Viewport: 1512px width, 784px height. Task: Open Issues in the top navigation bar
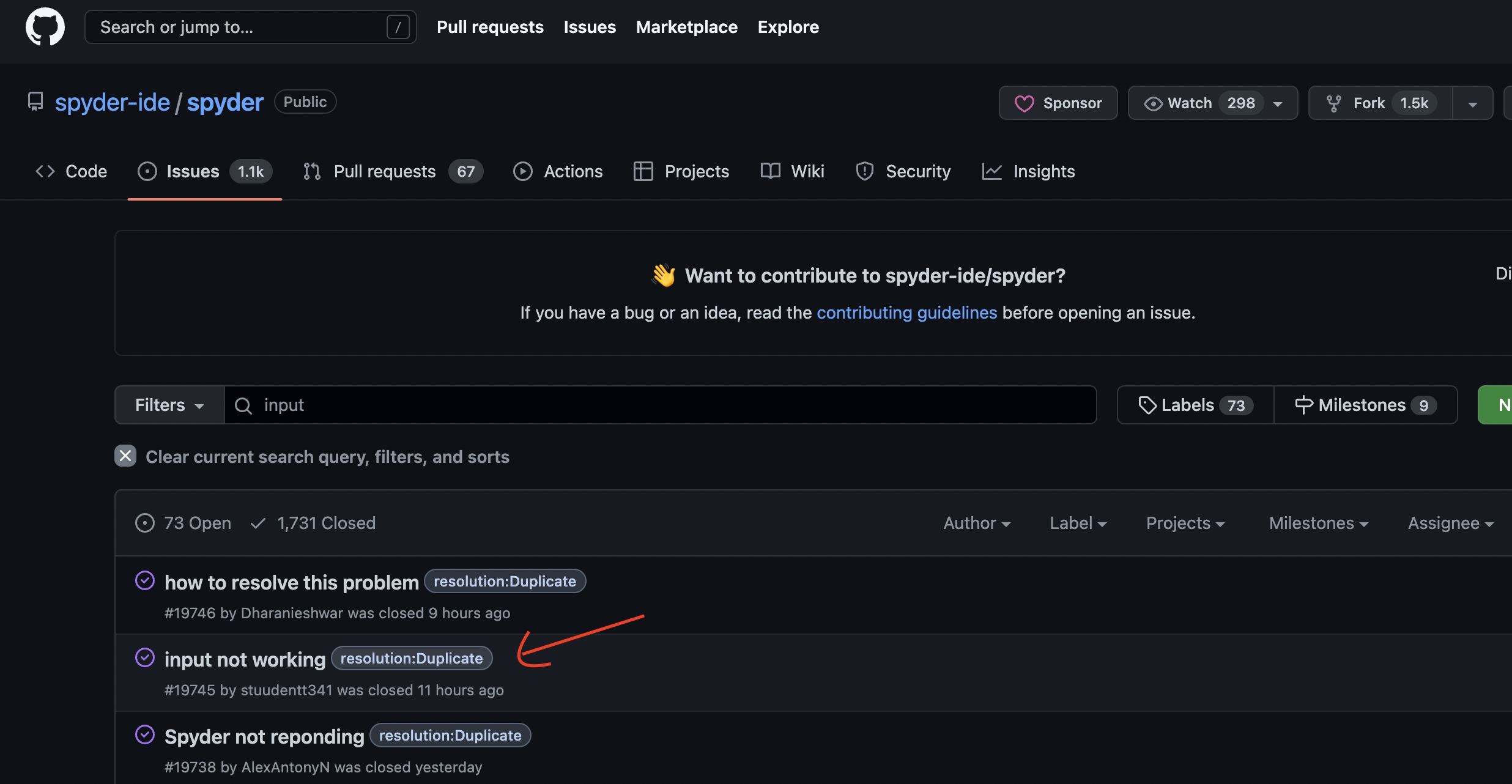(590, 27)
